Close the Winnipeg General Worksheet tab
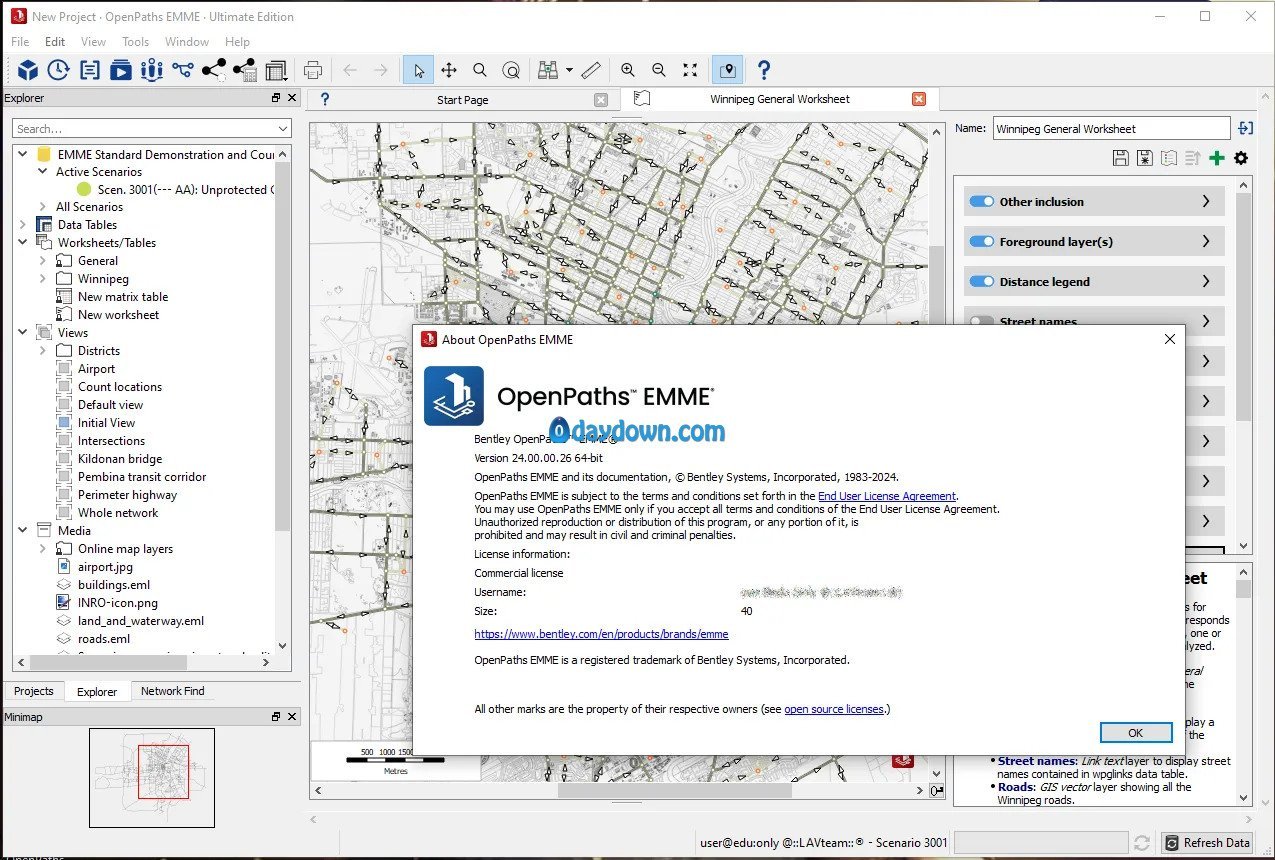This screenshot has width=1275, height=860. point(919,99)
